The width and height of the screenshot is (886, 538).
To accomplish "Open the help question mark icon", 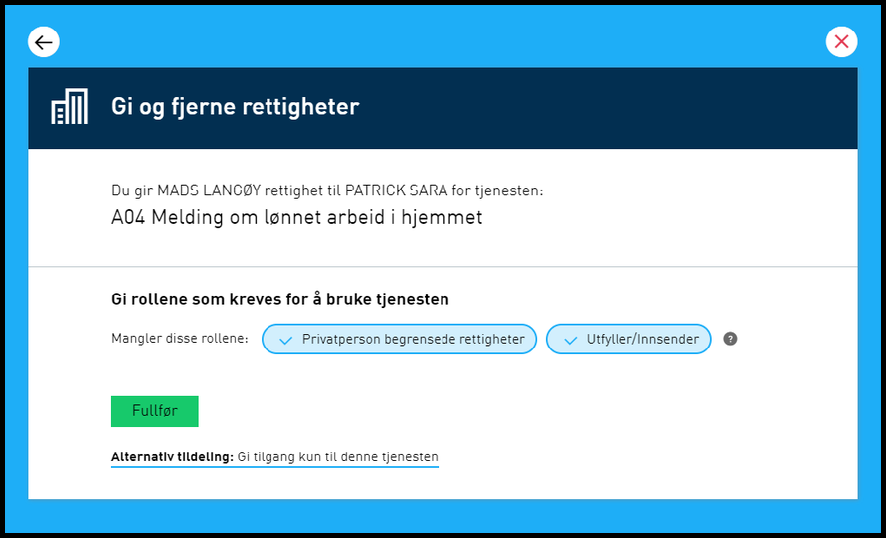I will 731,339.
